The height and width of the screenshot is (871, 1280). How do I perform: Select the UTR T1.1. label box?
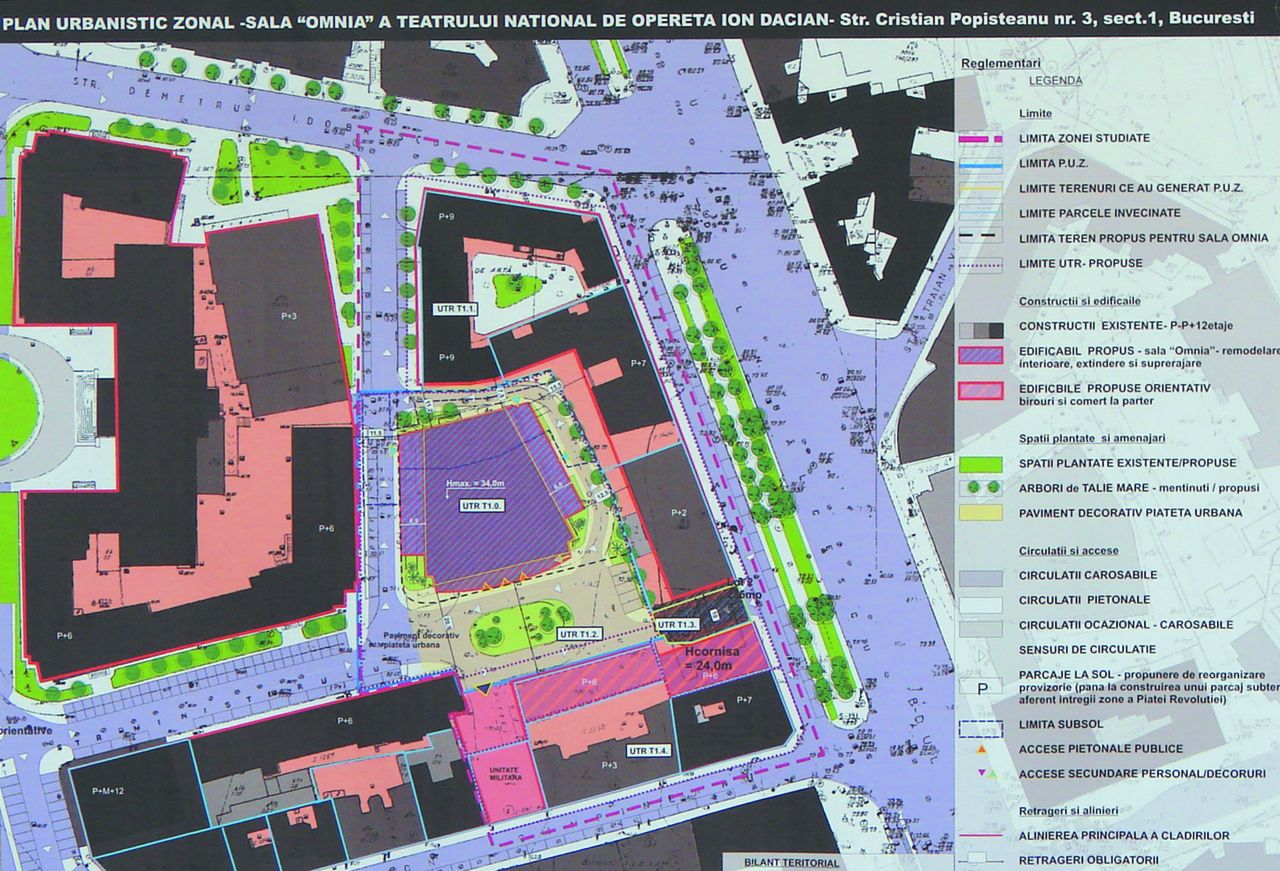(x=456, y=308)
